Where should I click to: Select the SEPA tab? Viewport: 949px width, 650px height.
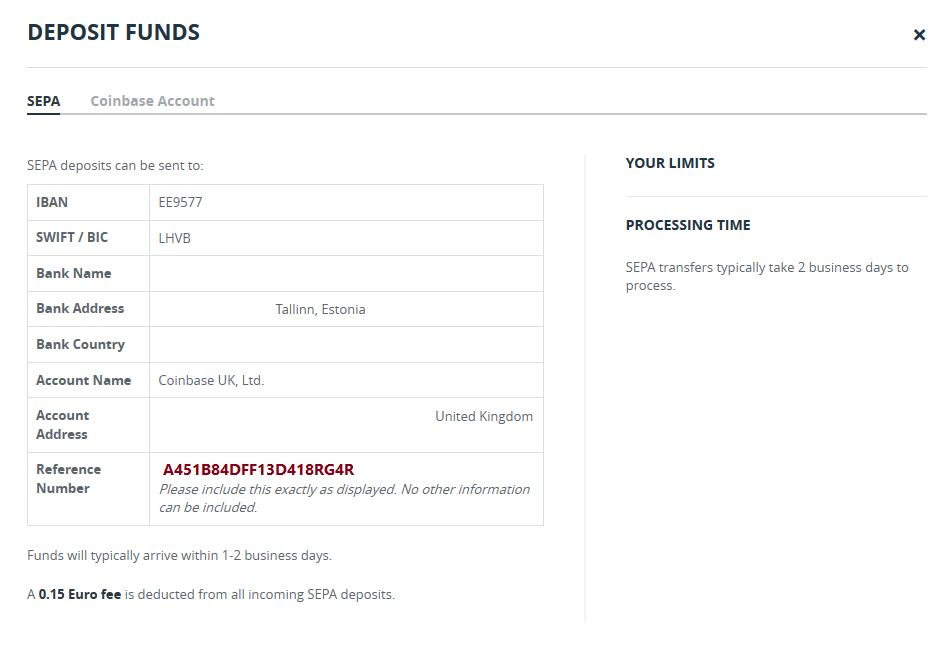(43, 101)
